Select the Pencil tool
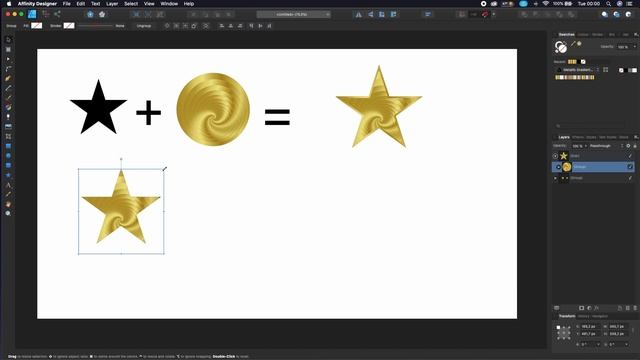Viewport: 640px width, 360px height. tap(8, 88)
